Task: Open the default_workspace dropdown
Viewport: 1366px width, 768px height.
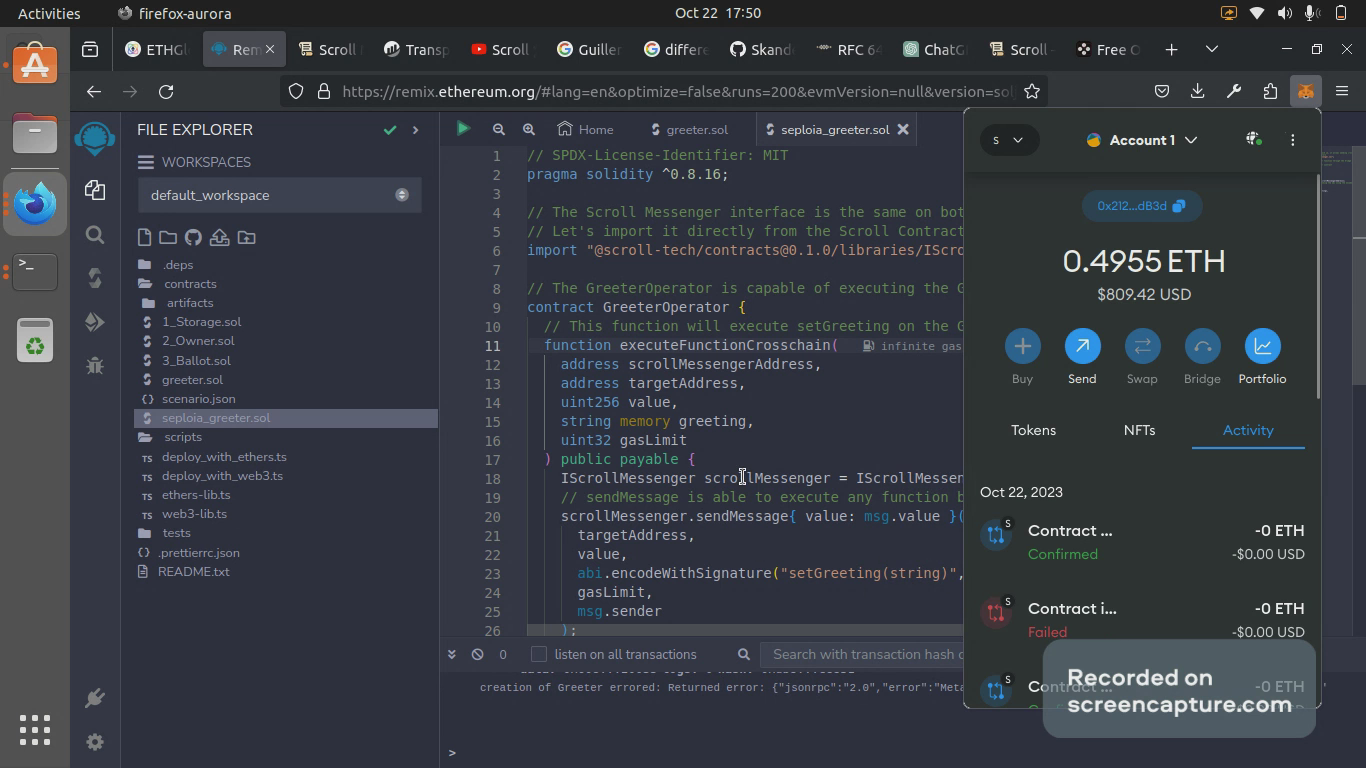Action: click(x=279, y=195)
